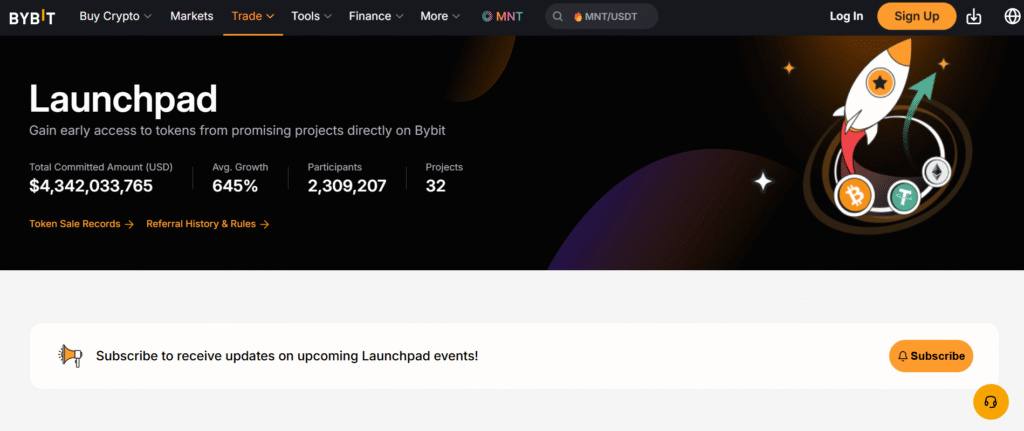Click the Total Committed Amount (USD) label
The height and width of the screenshot is (431, 1024).
pos(101,167)
